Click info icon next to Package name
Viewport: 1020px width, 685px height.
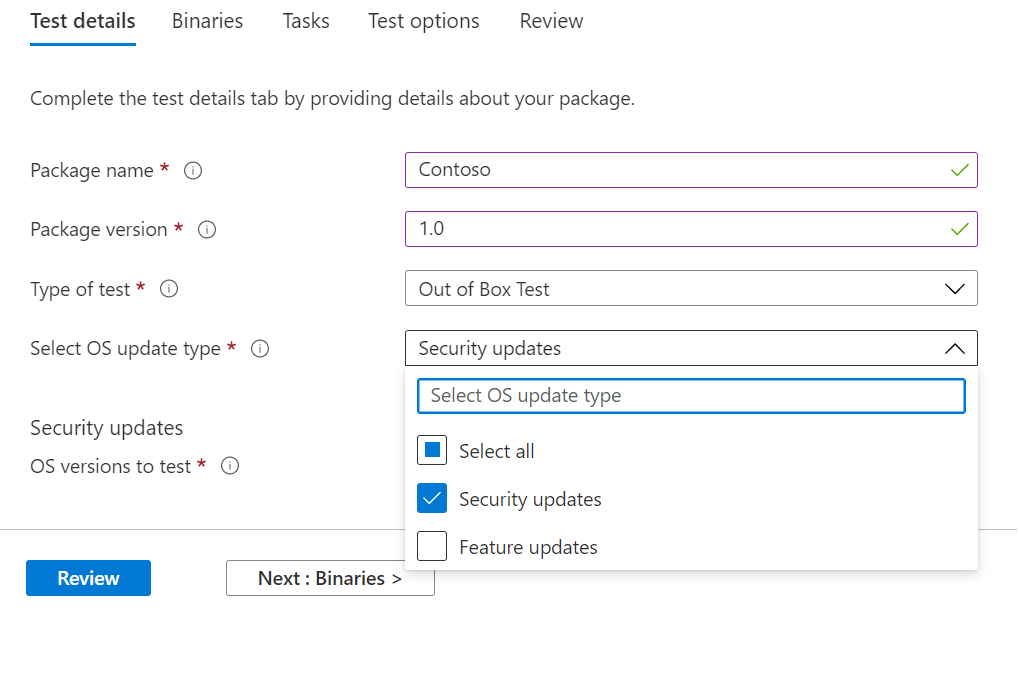click(194, 170)
